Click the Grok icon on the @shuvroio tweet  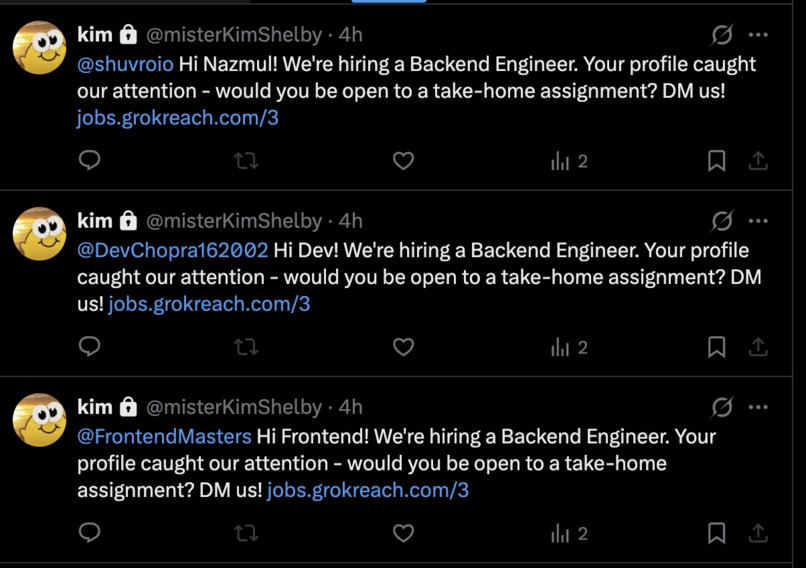pos(722,35)
